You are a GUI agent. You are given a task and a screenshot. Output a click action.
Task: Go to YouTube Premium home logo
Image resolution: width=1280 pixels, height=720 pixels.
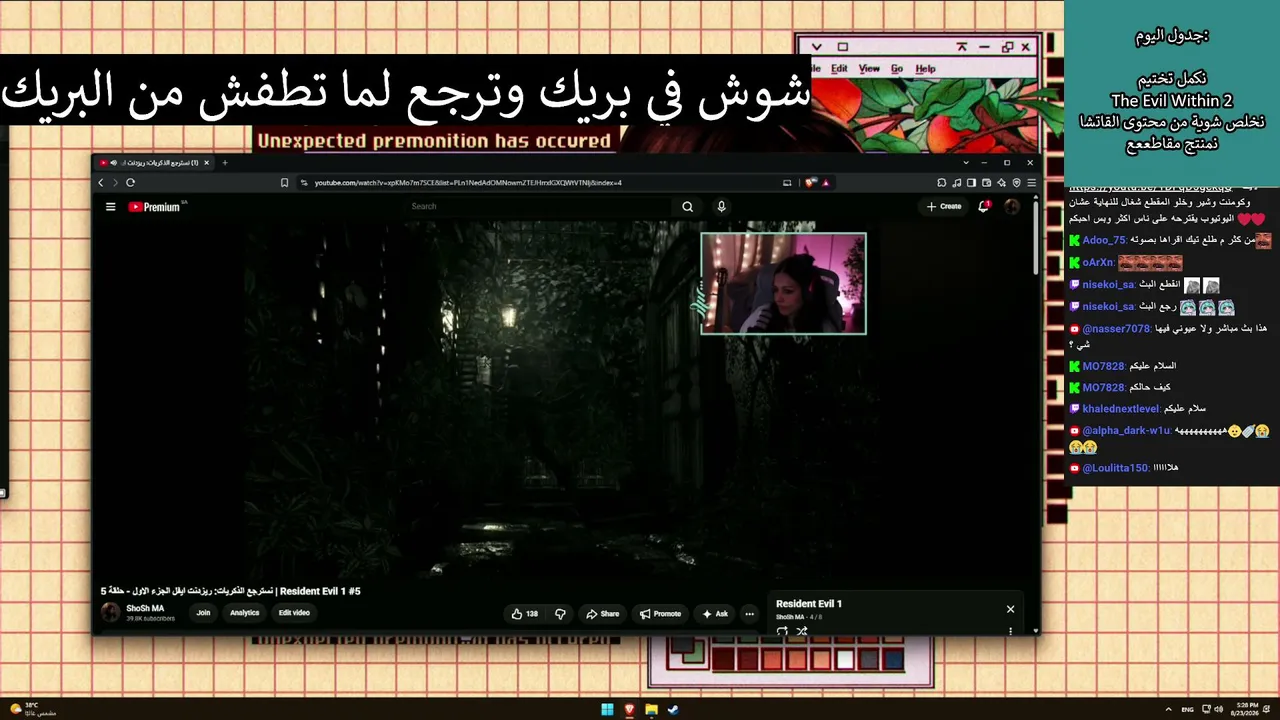154,207
